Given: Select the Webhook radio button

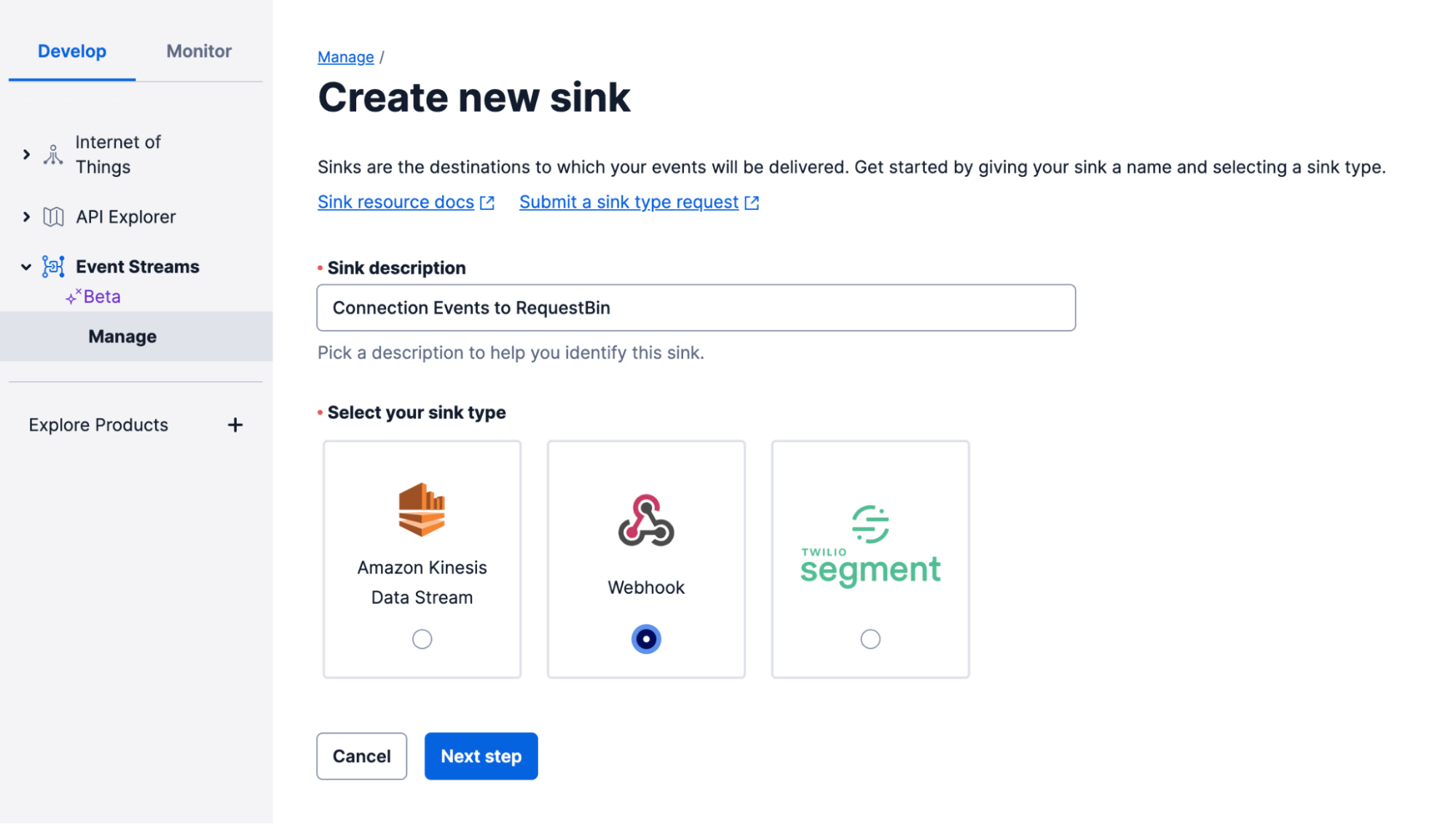Looking at the screenshot, I should pos(646,638).
